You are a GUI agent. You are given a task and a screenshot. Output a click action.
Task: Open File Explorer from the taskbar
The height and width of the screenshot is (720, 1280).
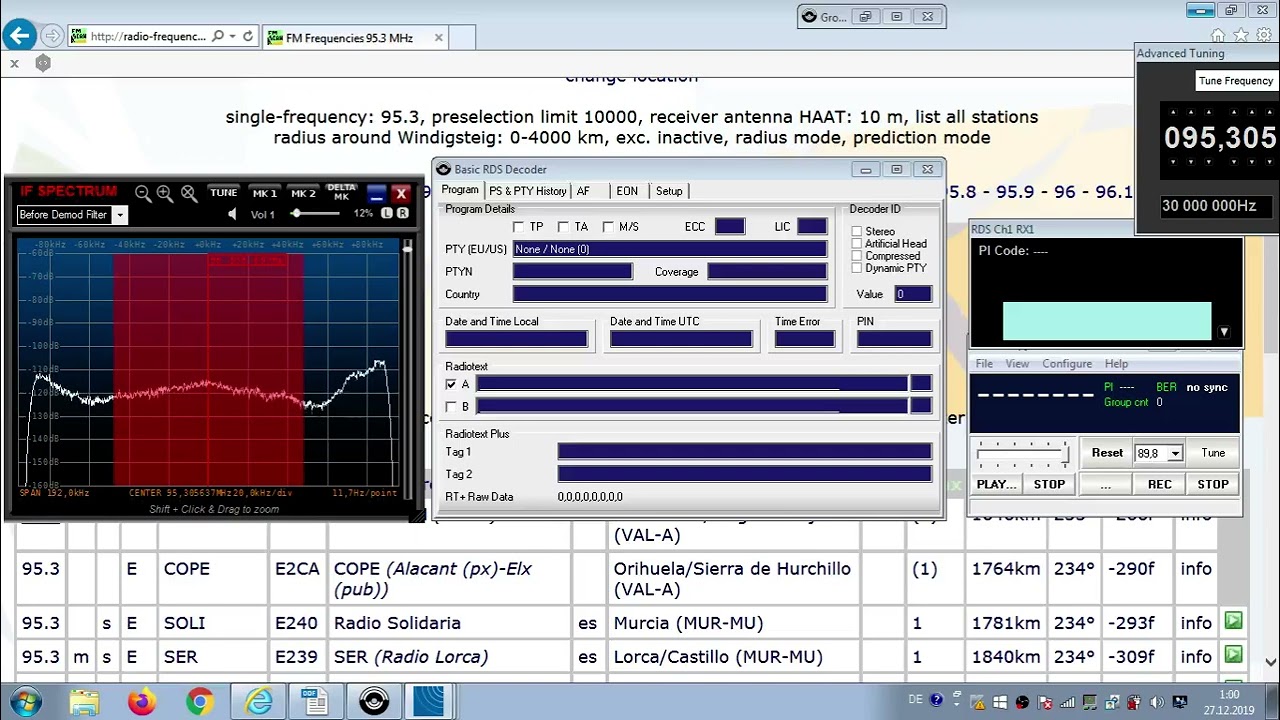coord(85,702)
